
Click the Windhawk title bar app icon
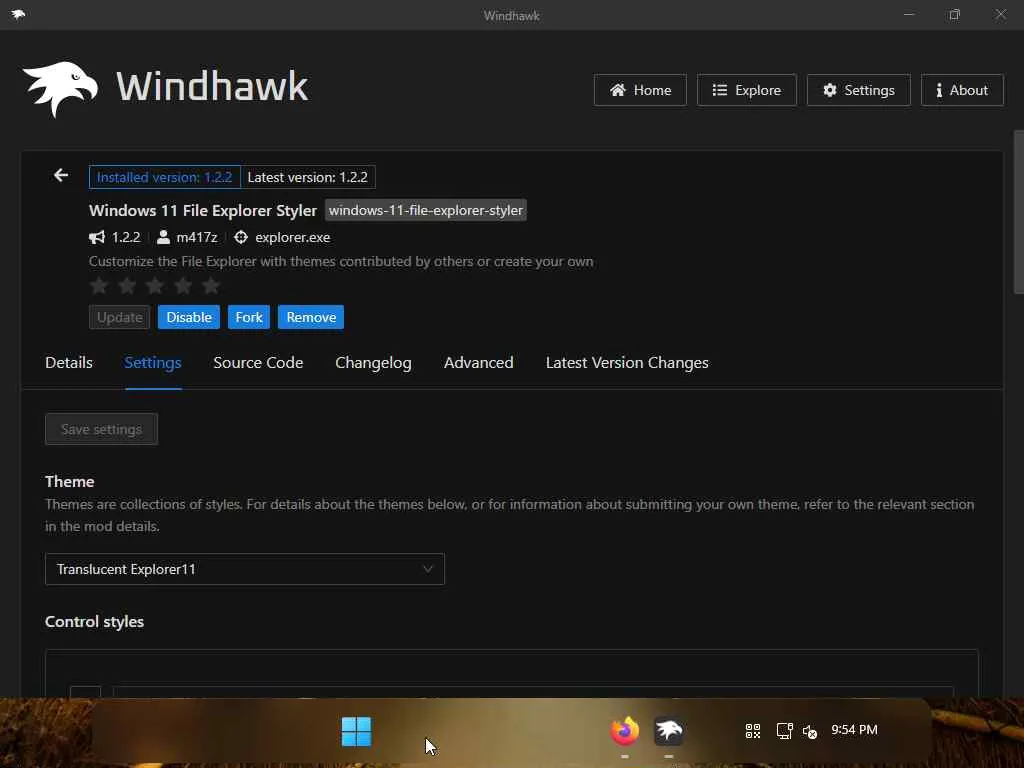18,14
